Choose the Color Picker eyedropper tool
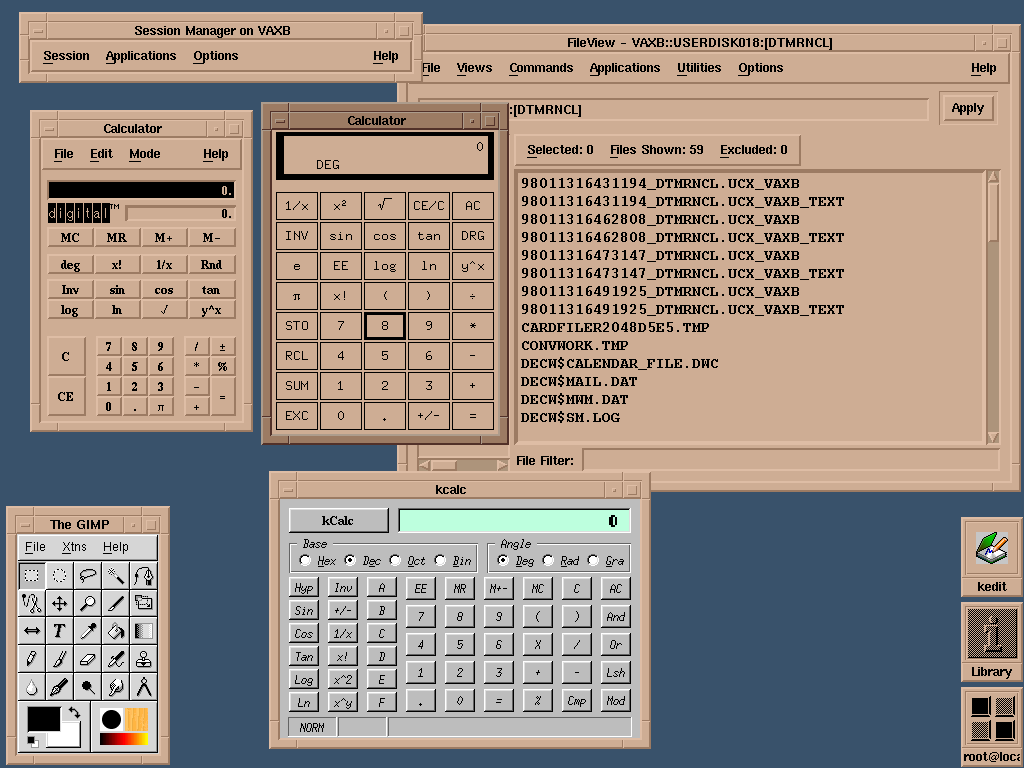 [88, 631]
